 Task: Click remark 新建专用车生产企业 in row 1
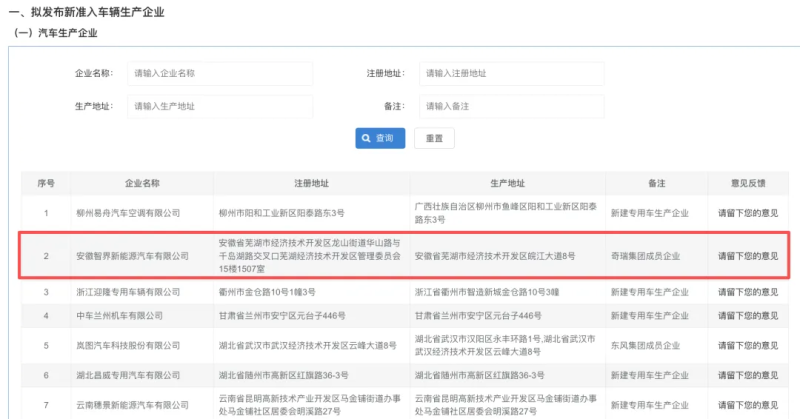click(650, 213)
